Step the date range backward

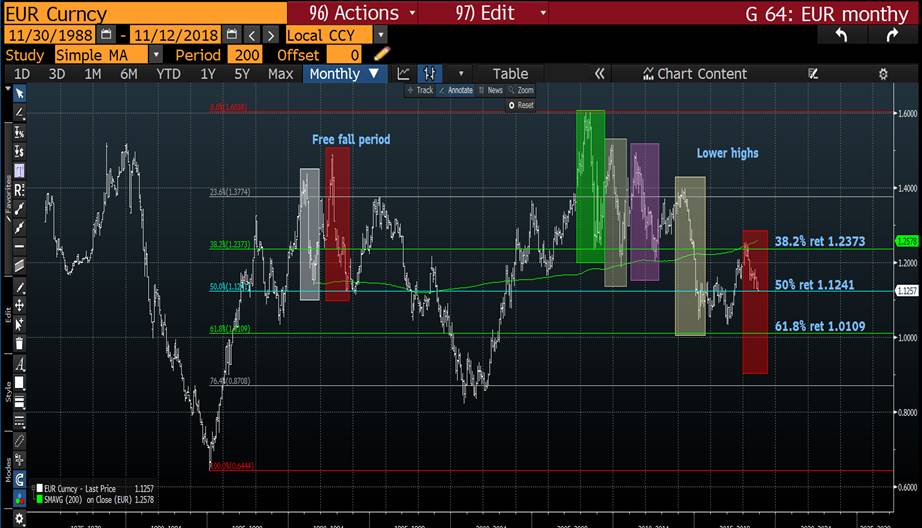(252, 35)
